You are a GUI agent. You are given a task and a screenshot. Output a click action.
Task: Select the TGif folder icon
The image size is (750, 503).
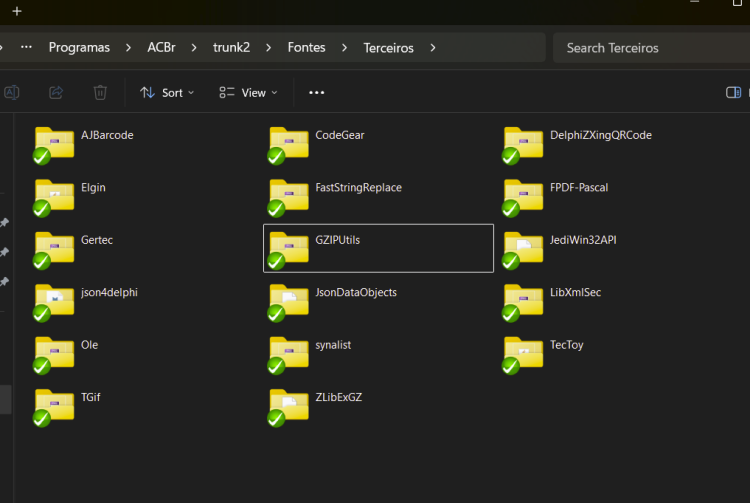click(54, 407)
